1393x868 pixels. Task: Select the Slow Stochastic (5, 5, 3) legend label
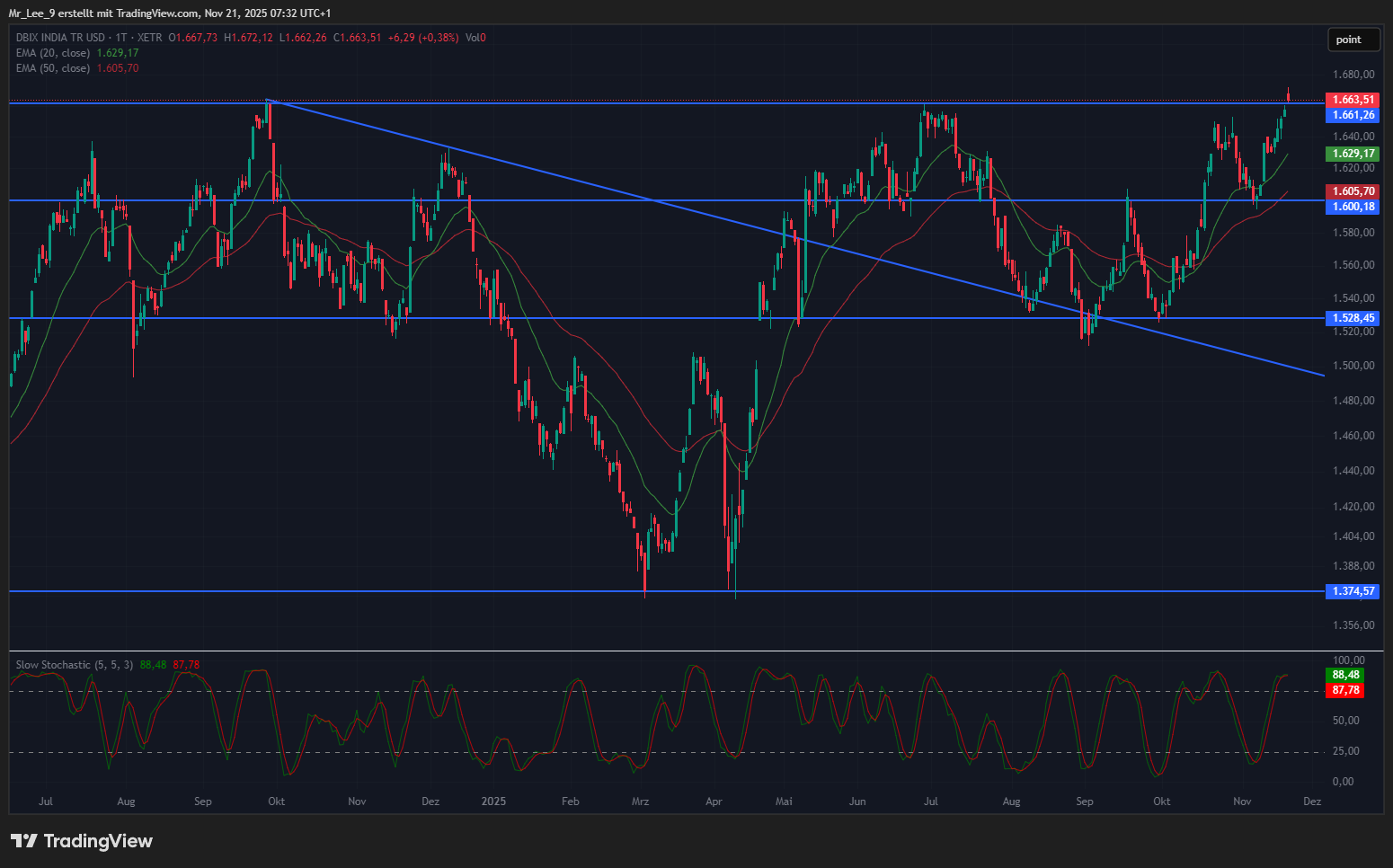pyautogui.click(x=75, y=665)
